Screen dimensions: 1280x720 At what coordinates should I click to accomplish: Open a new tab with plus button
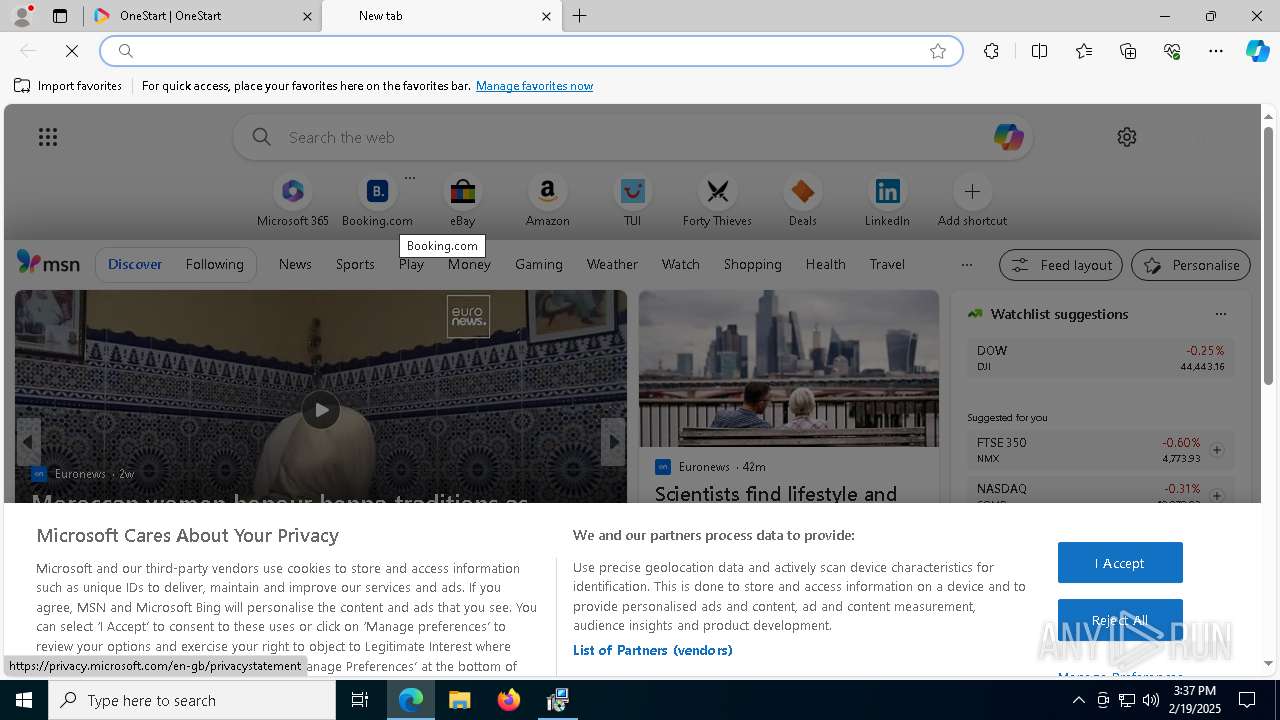pyautogui.click(x=579, y=16)
